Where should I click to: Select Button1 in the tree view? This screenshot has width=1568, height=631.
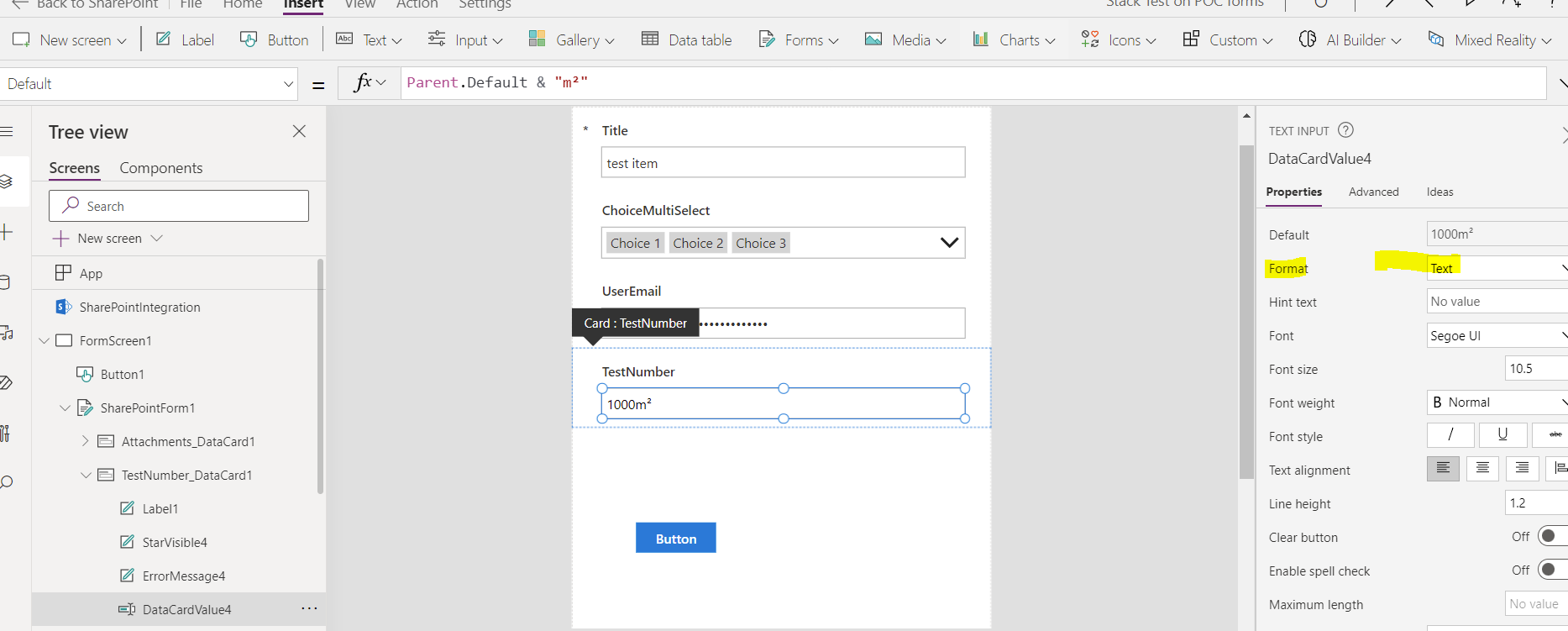[x=122, y=374]
